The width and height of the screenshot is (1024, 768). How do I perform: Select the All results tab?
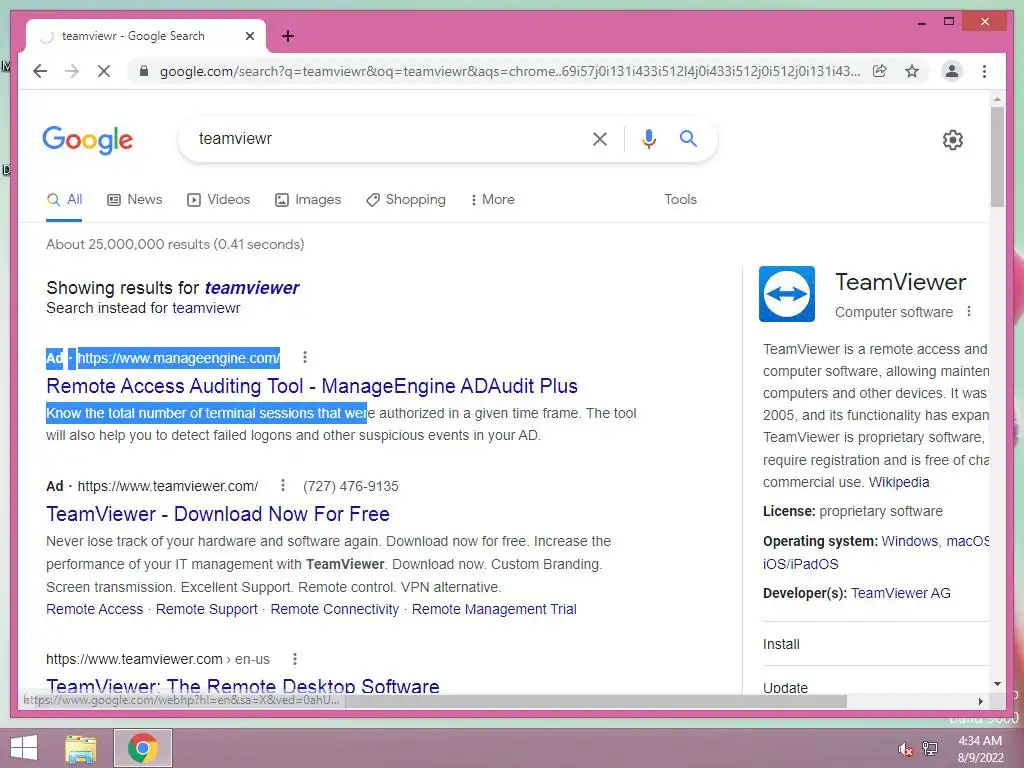tap(64, 200)
